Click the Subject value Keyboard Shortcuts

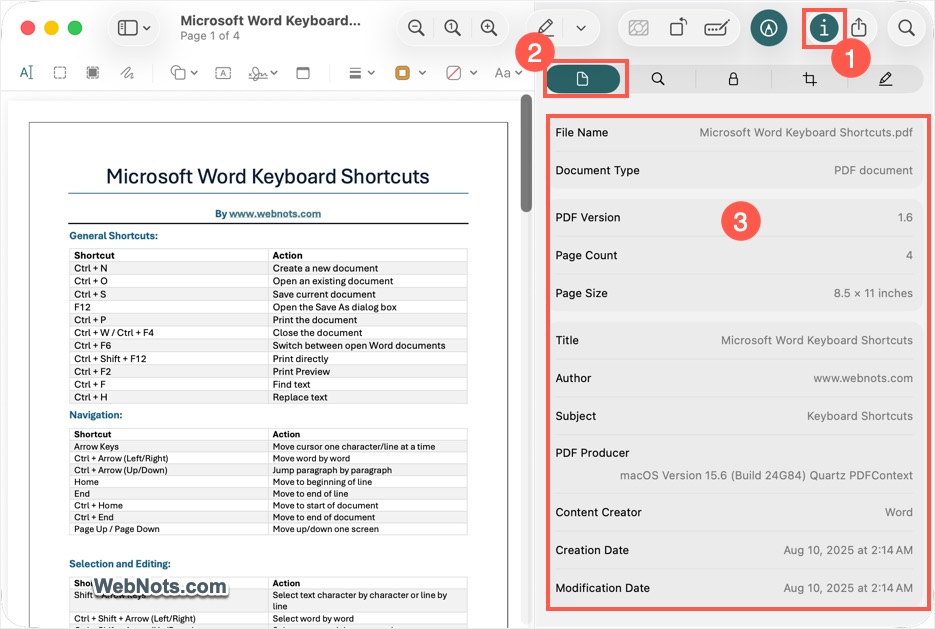859,416
